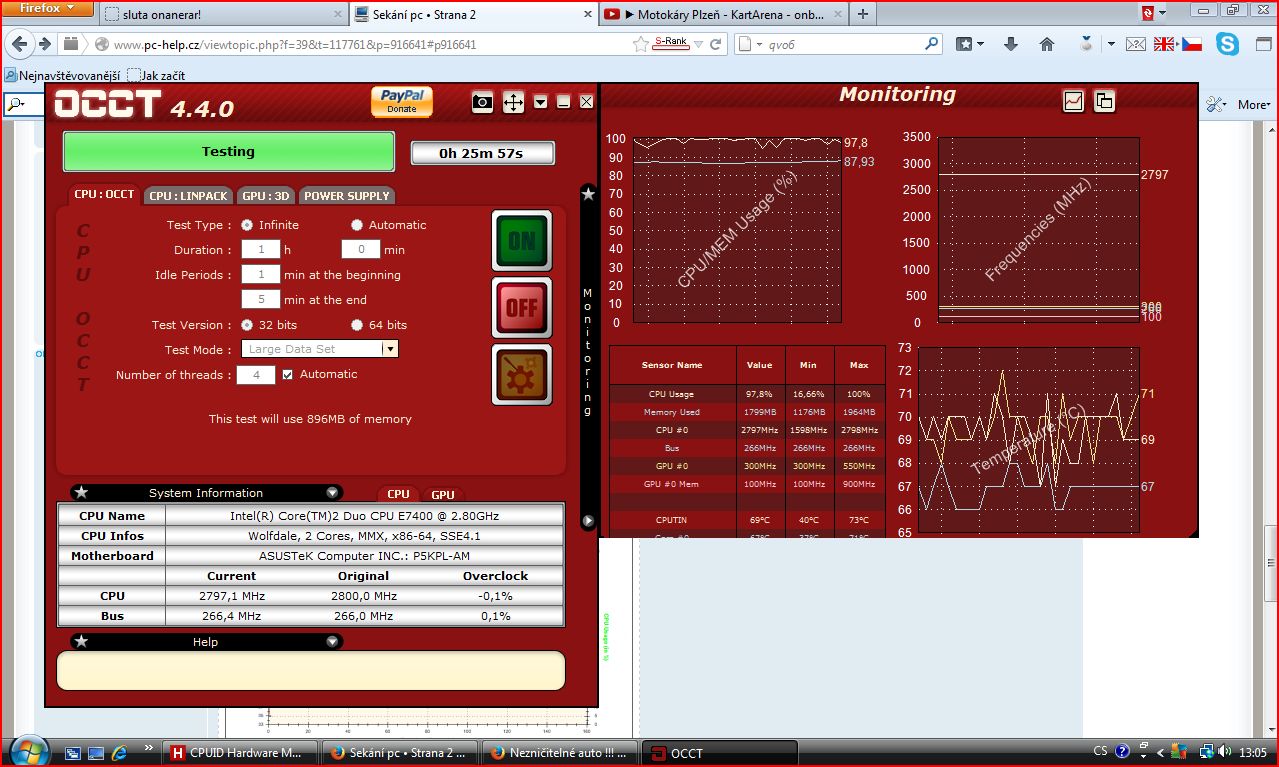The width and height of the screenshot is (1279, 767).
Task: Switch to the CPU:LINPACK tab
Action: click(188, 196)
